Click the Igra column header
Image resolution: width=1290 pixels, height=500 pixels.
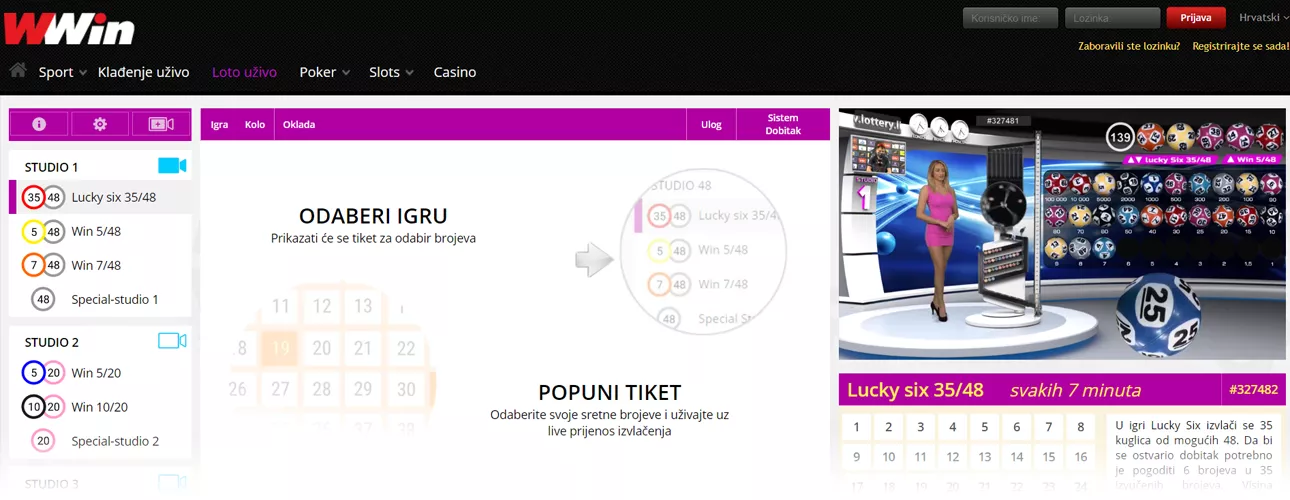pyautogui.click(x=219, y=125)
